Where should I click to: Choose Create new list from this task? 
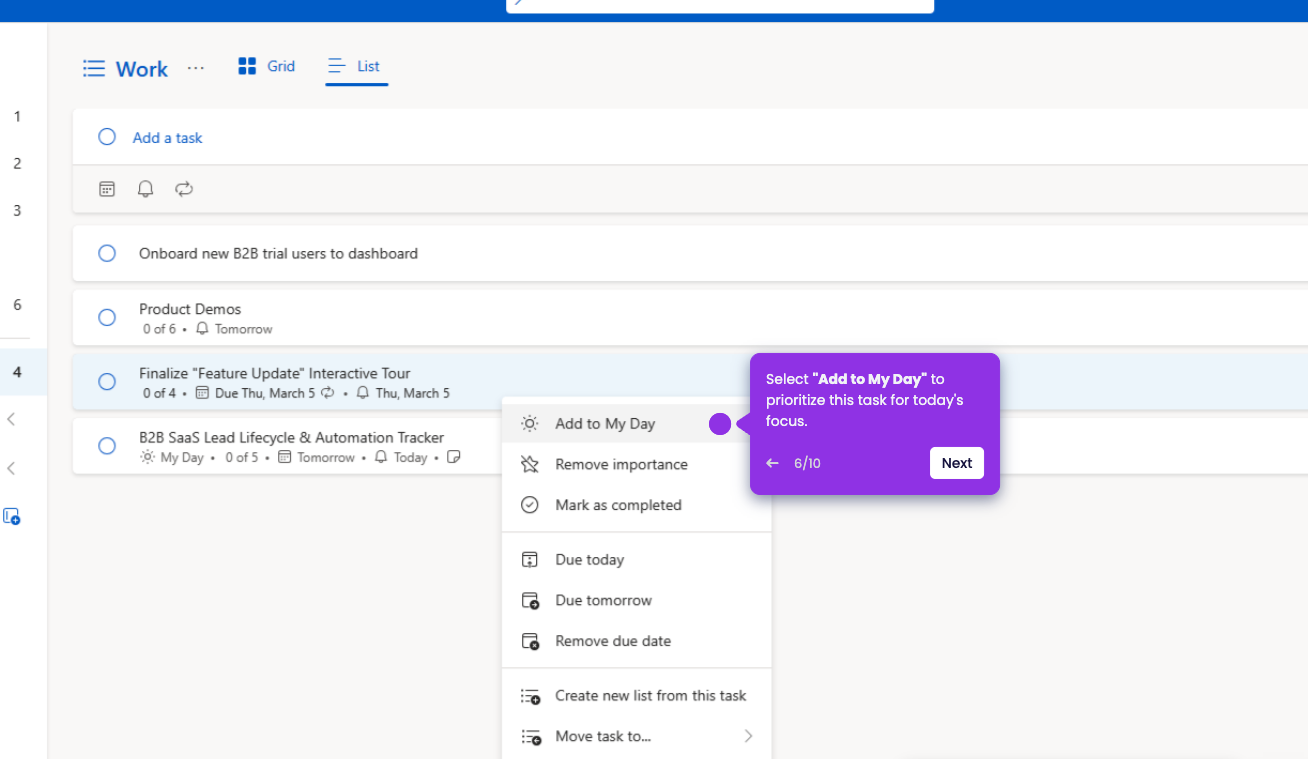(636, 696)
